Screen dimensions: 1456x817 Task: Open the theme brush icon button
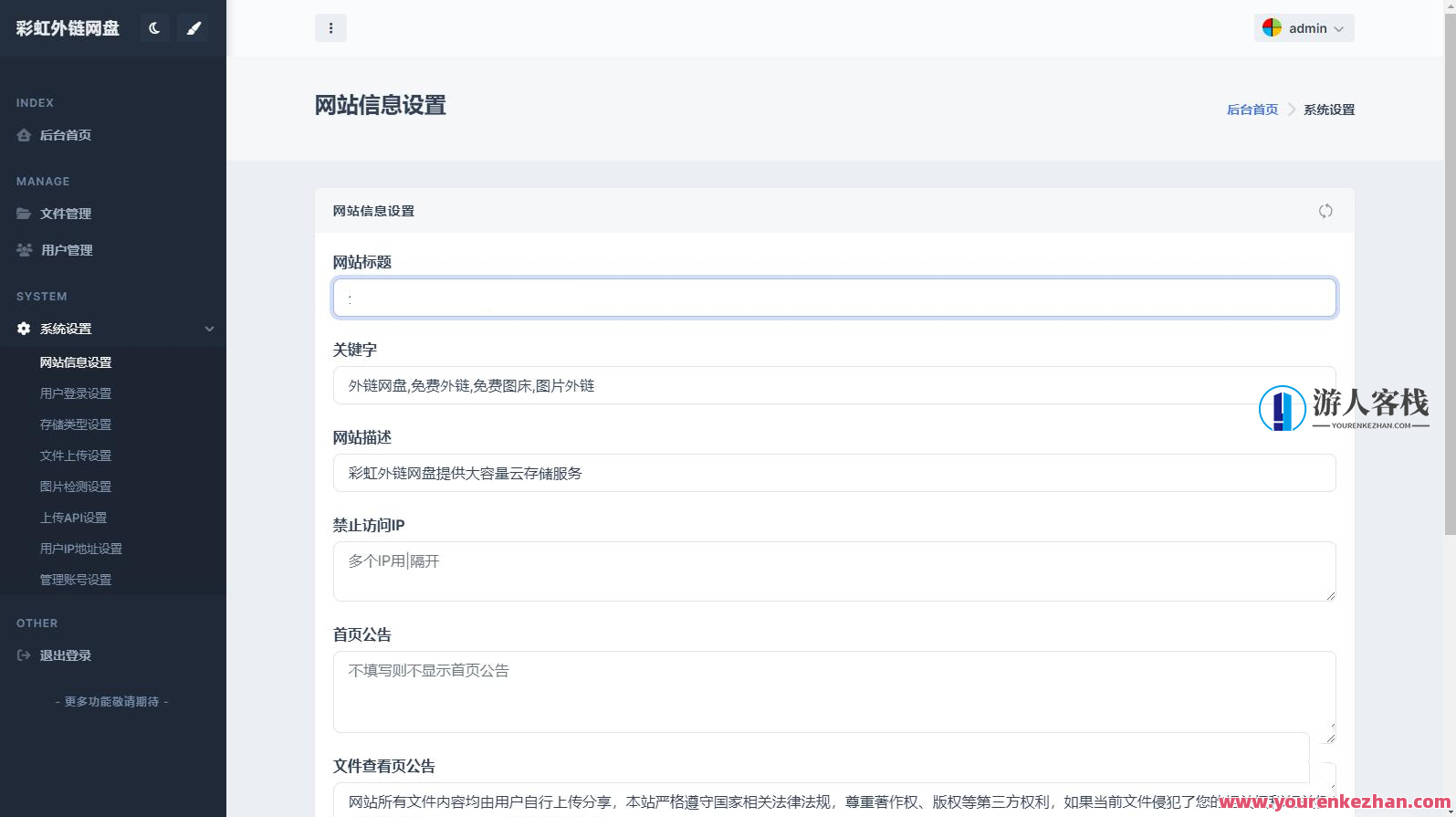[x=194, y=28]
